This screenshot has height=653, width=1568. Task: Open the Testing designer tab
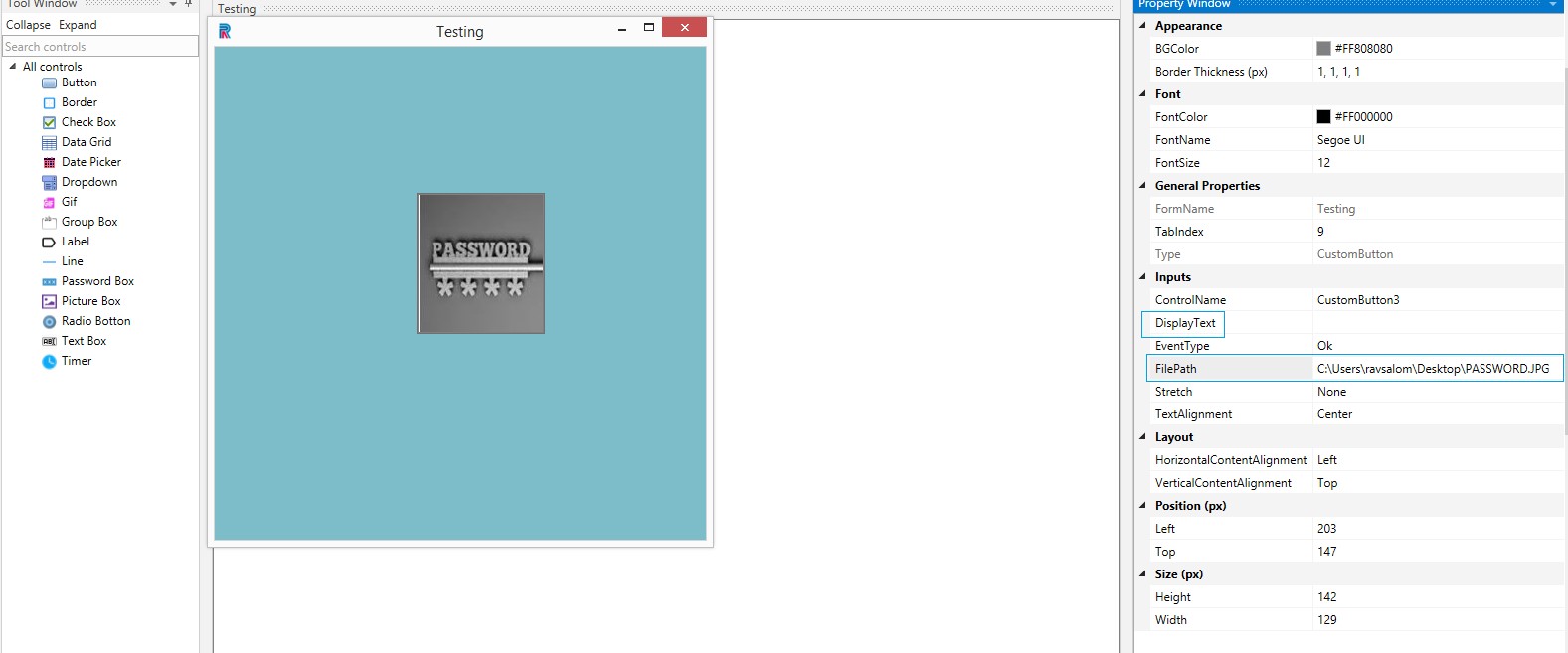237,9
